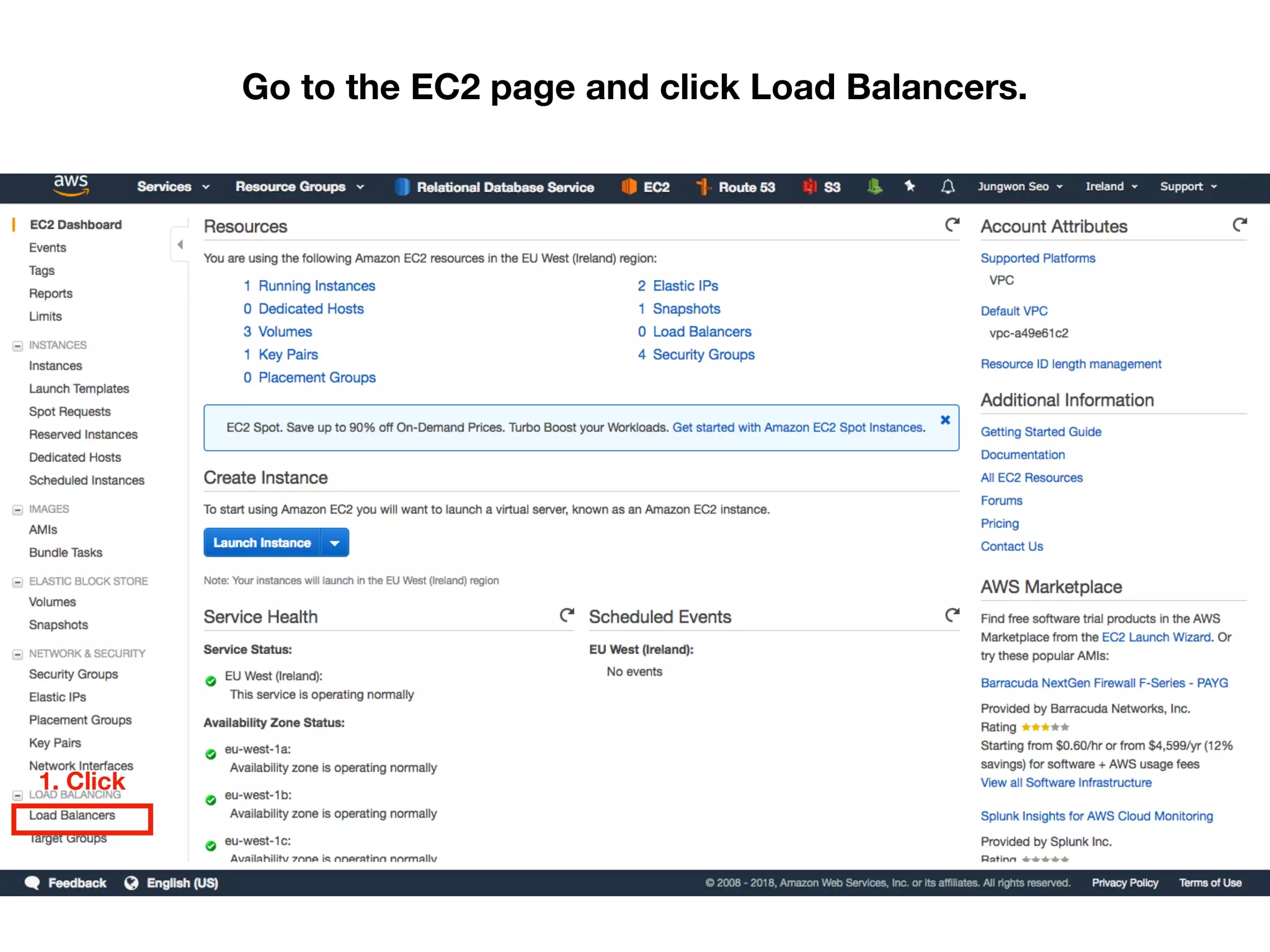Open Spot Requests in the sidebar
This screenshot has height=952, width=1270.
(69, 412)
